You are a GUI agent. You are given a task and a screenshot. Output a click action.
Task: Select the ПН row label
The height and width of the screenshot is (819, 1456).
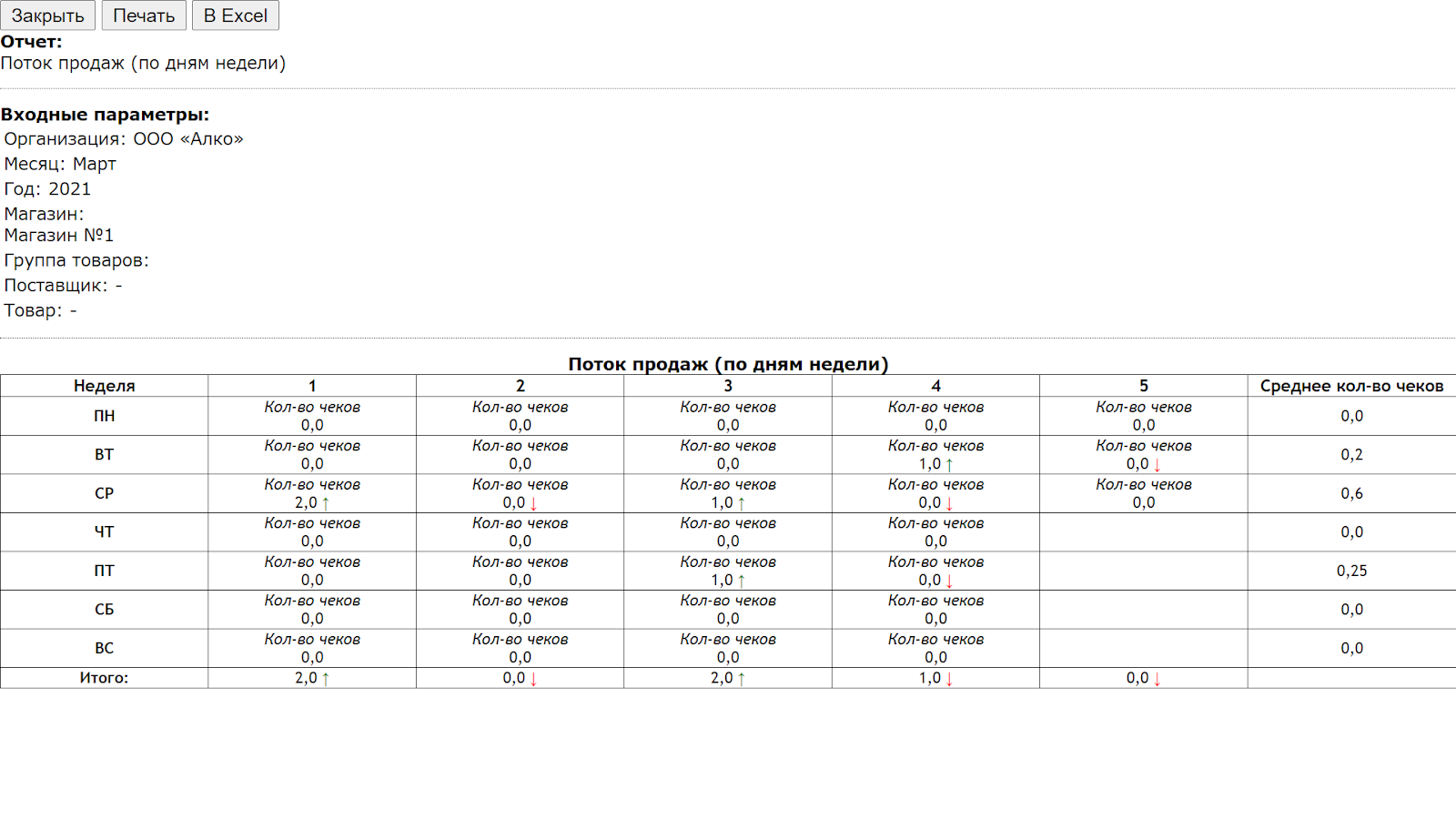coord(104,416)
